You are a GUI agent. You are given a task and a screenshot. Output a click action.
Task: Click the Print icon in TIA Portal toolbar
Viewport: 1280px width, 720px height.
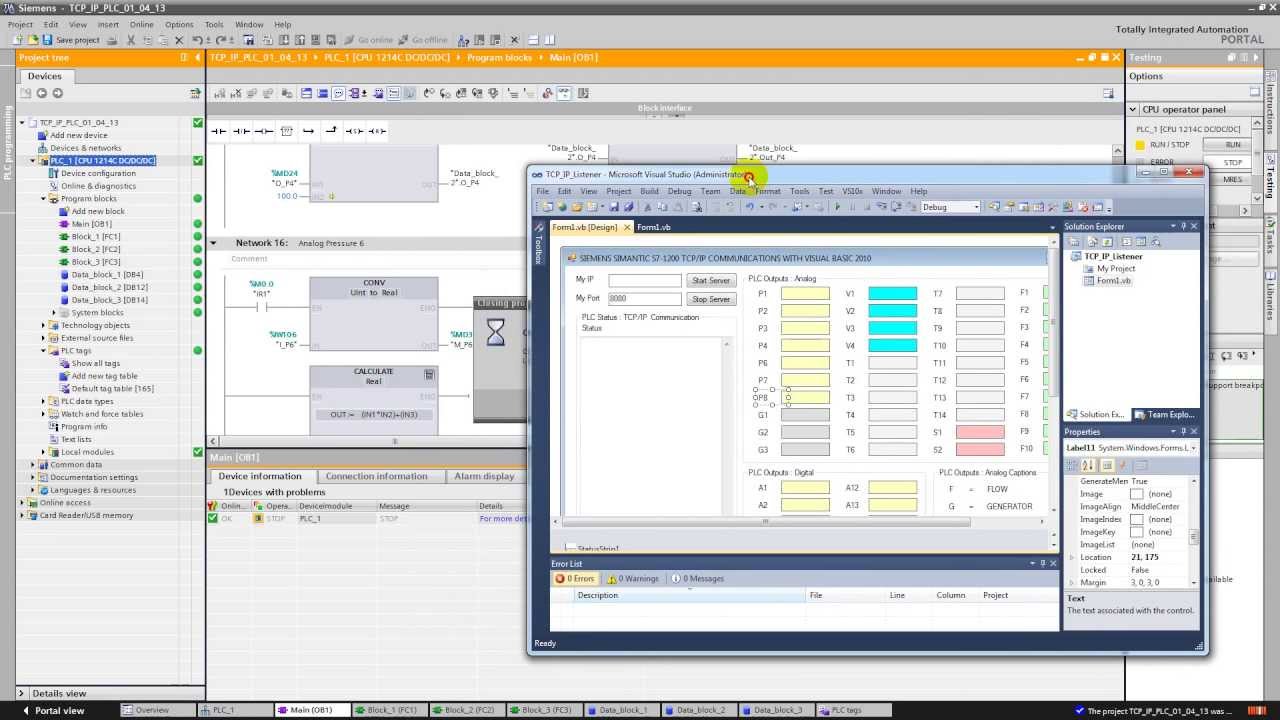point(112,40)
